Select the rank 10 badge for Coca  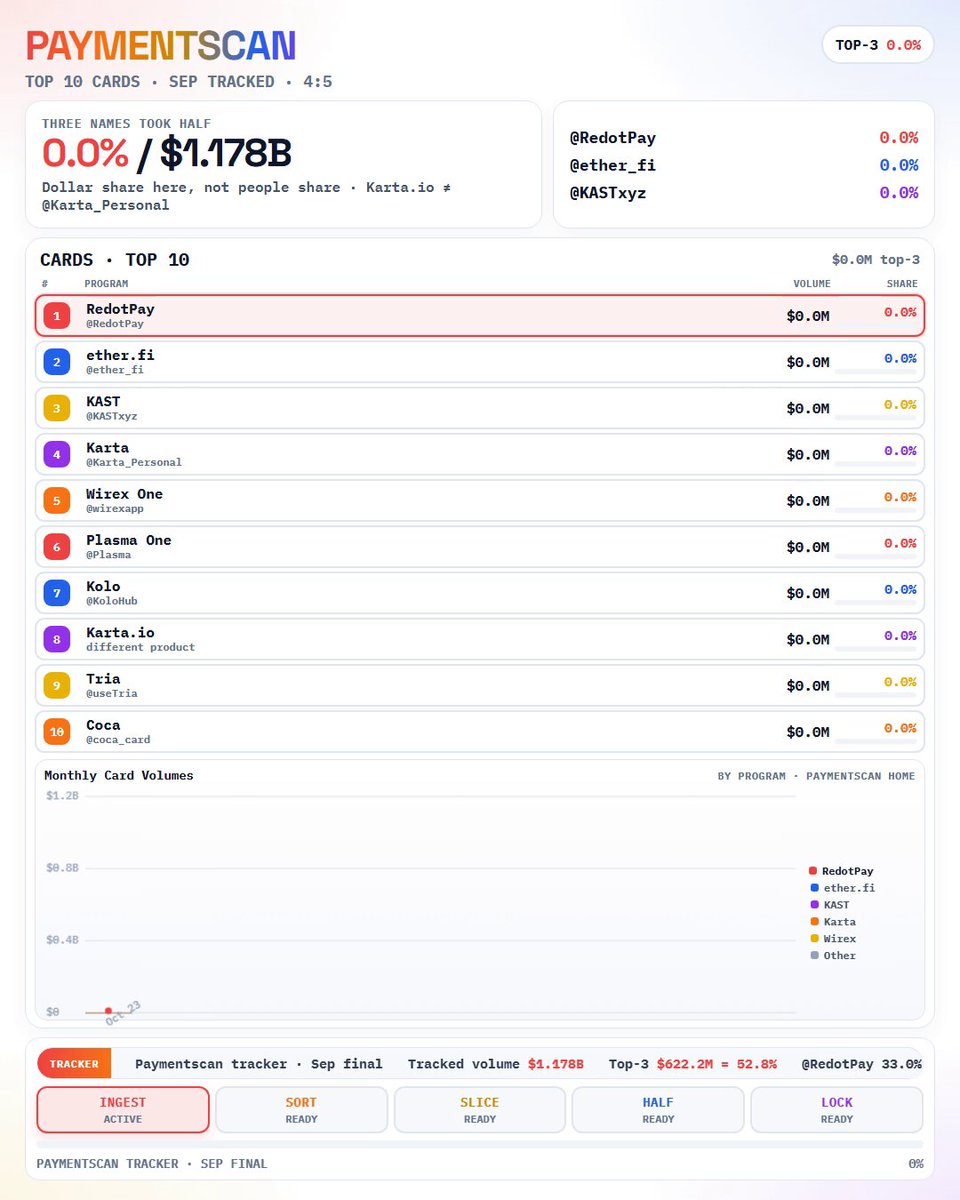pos(57,732)
